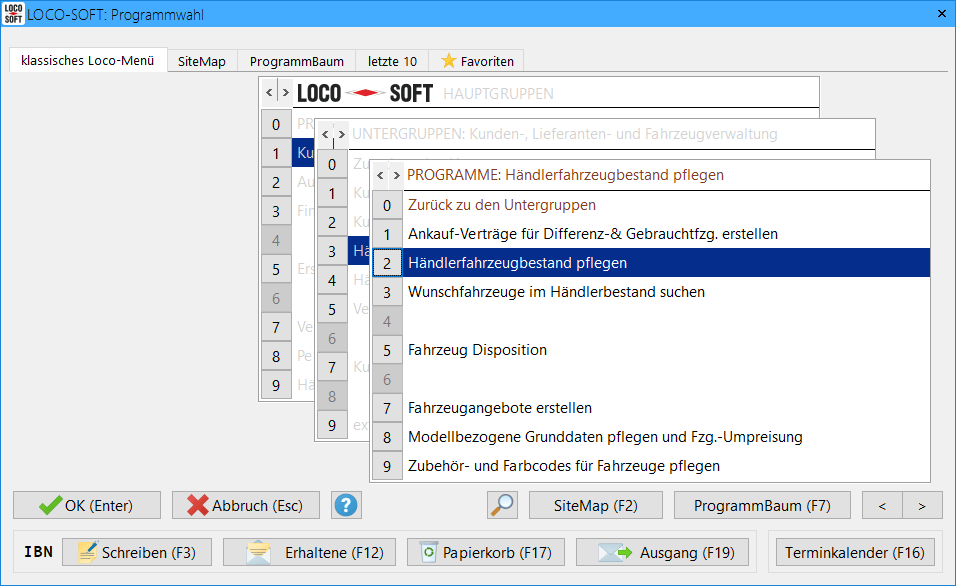Screen dimensions: 956x586
Task: Open Ausgang (F19) outbox
Action: coord(667,552)
